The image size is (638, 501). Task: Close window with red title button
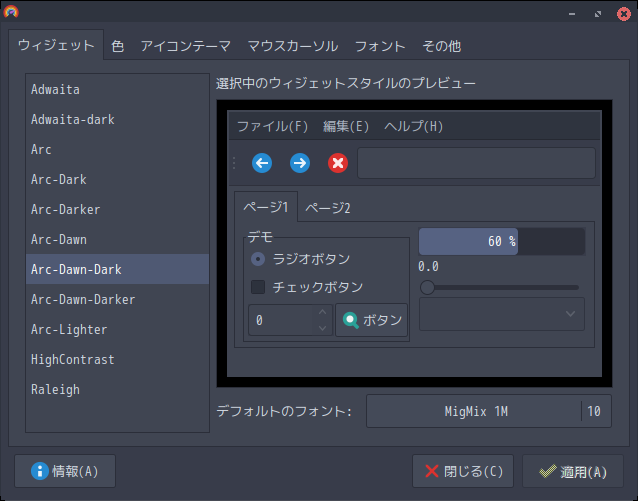[624, 14]
